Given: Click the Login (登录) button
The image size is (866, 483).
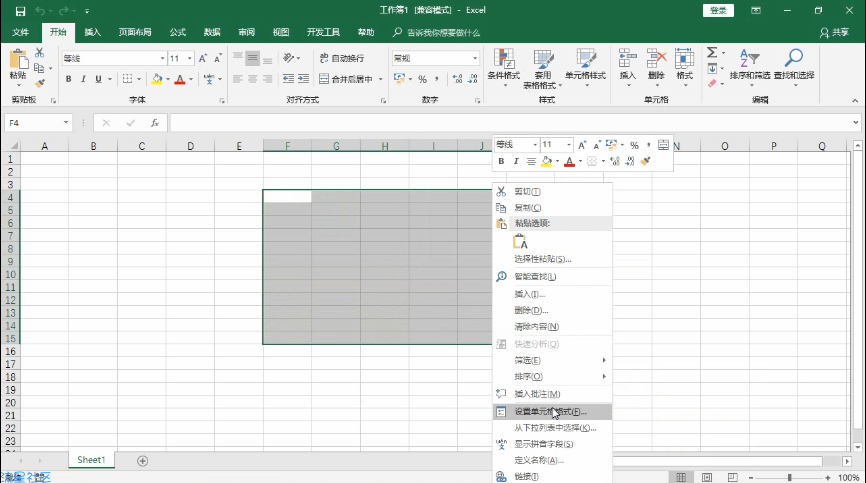Looking at the screenshot, I should [718, 10].
